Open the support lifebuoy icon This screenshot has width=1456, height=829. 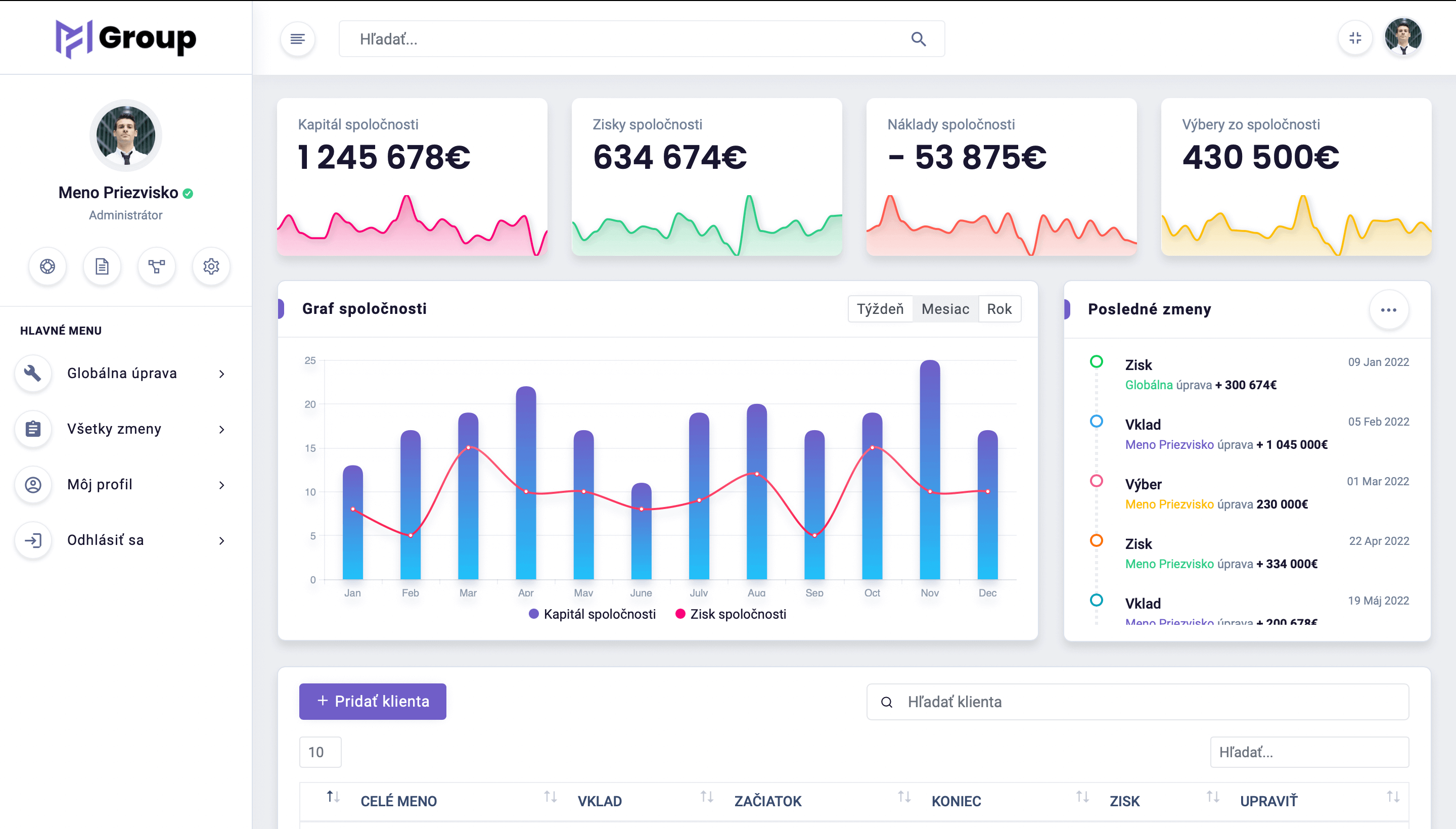pos(47,266)
